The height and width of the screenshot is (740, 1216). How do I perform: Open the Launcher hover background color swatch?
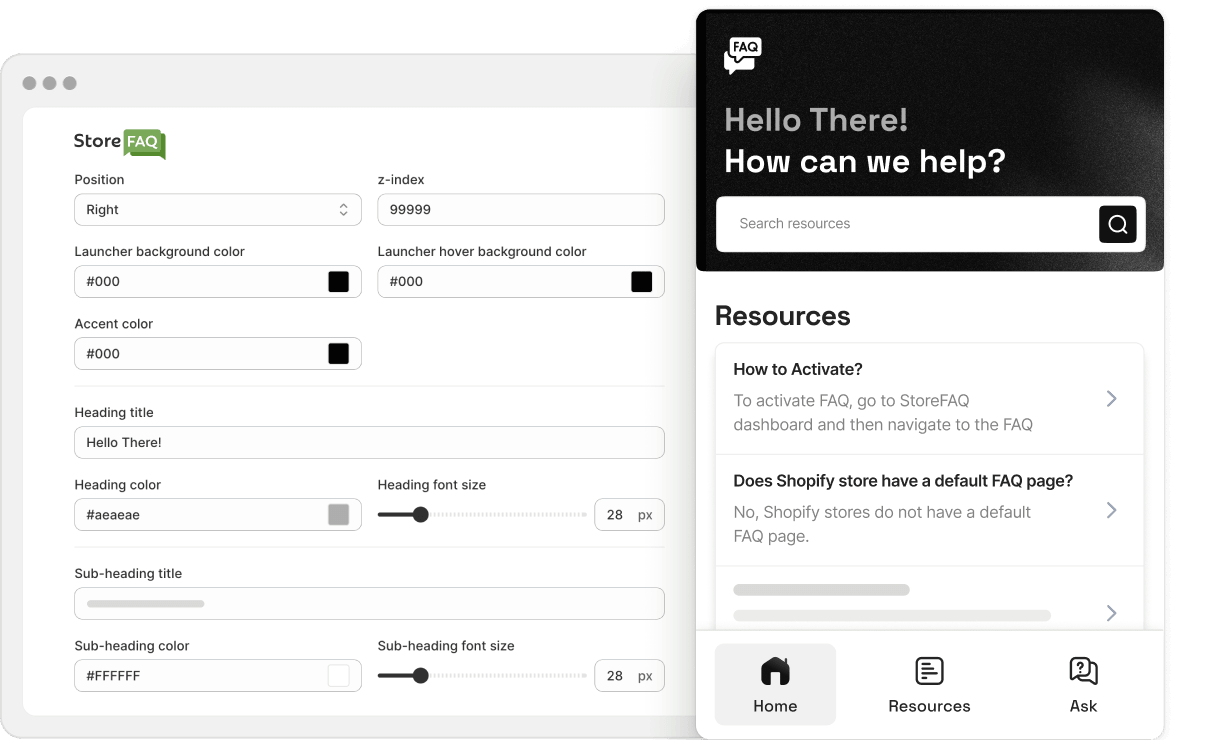641,282
